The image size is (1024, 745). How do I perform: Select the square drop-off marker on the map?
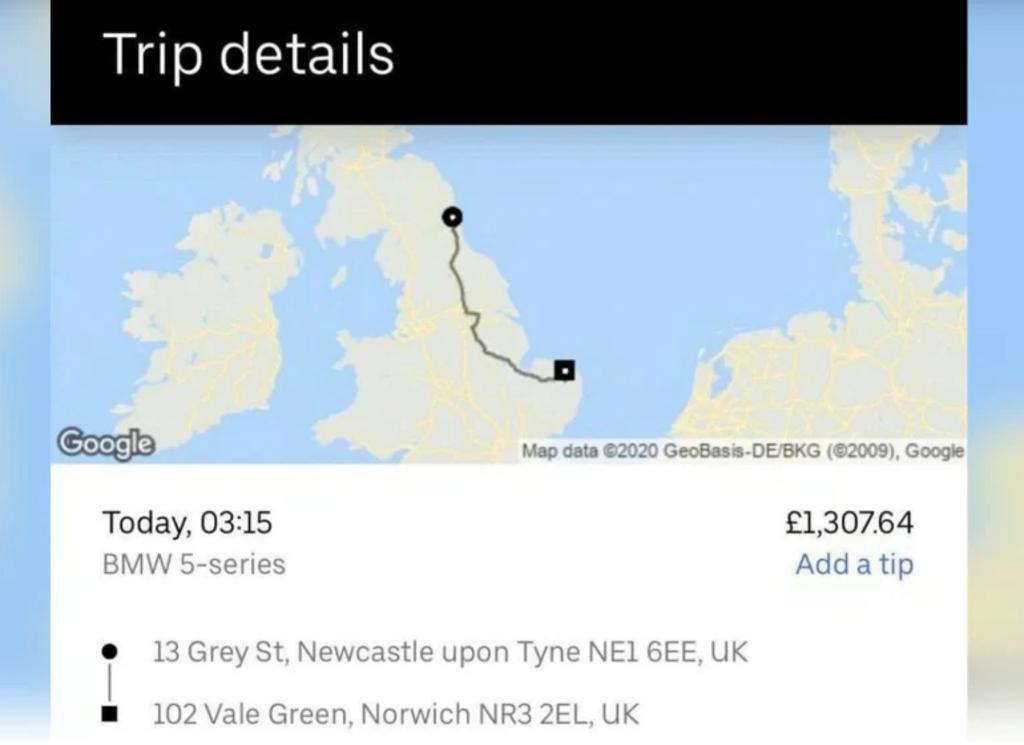[x=565, y=371]
